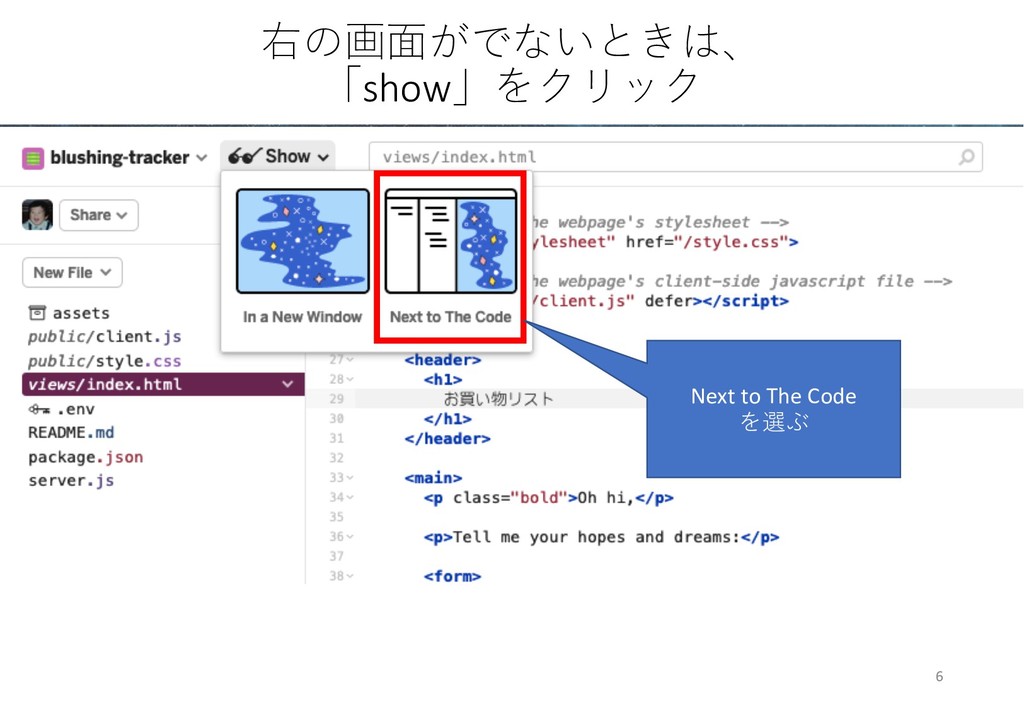Click line number 29 in gutter

336,399
